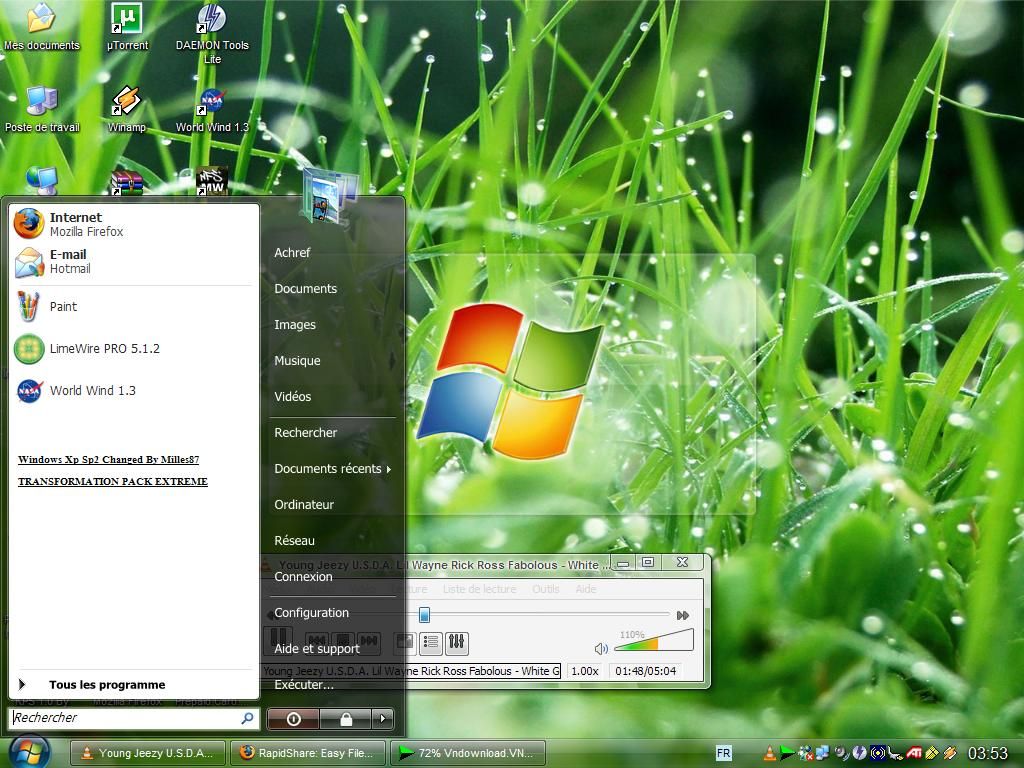
Task: Open Musique in start menu
Action: (297, 360)
